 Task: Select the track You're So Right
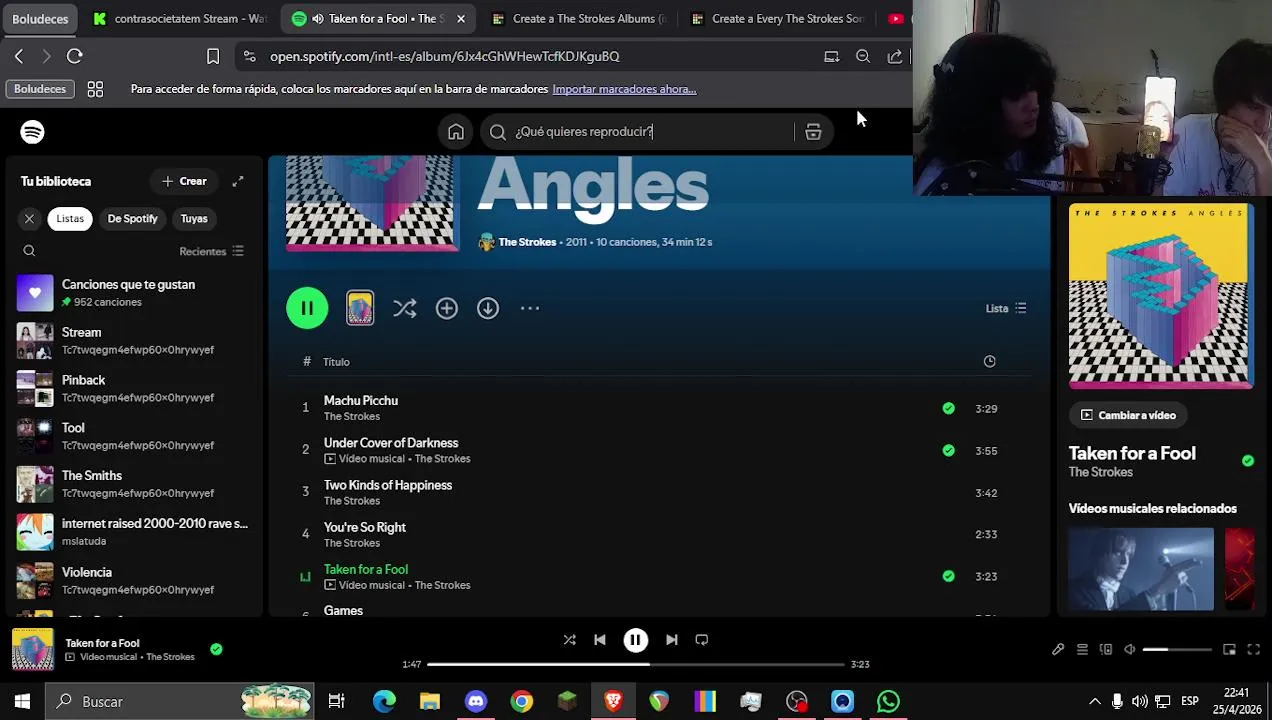point(365,527)
